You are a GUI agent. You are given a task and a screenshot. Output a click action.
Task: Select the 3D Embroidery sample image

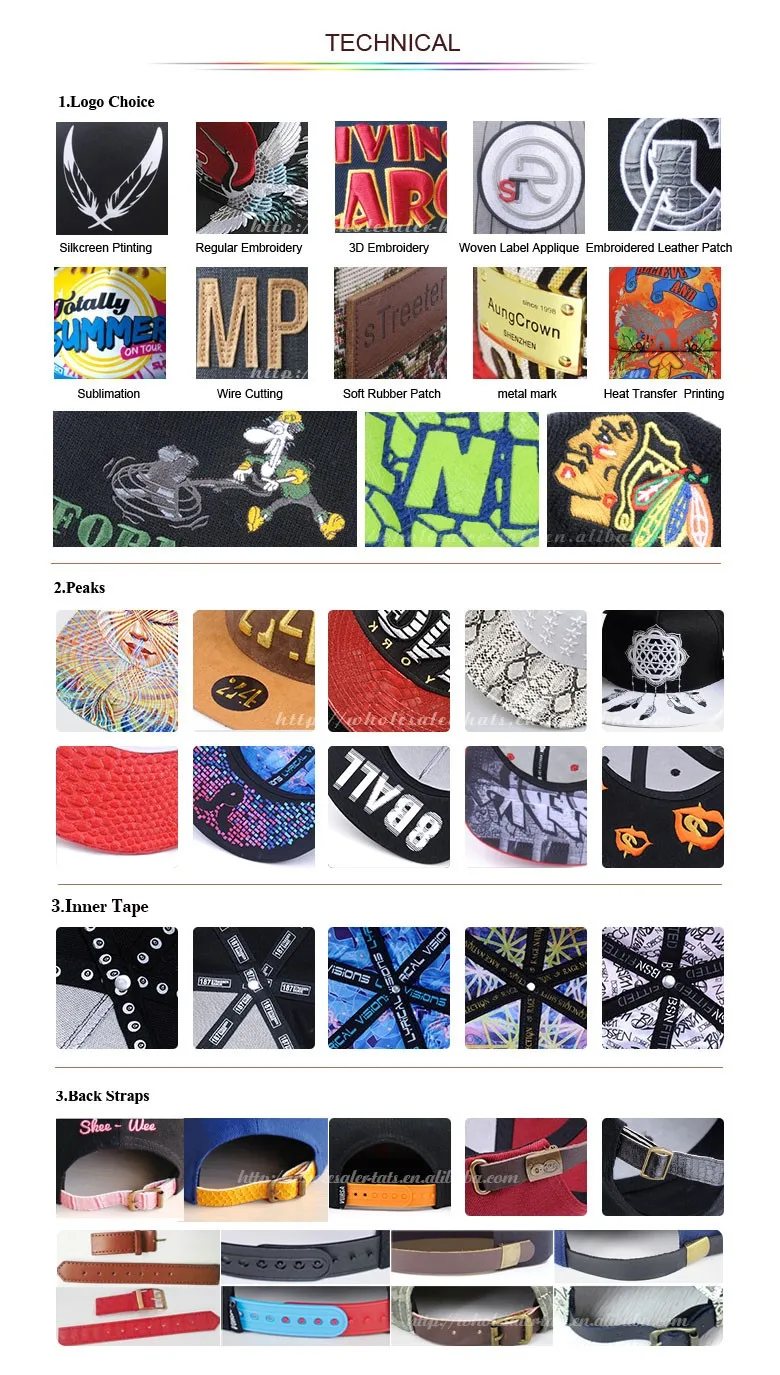click(x=391, y=178)
